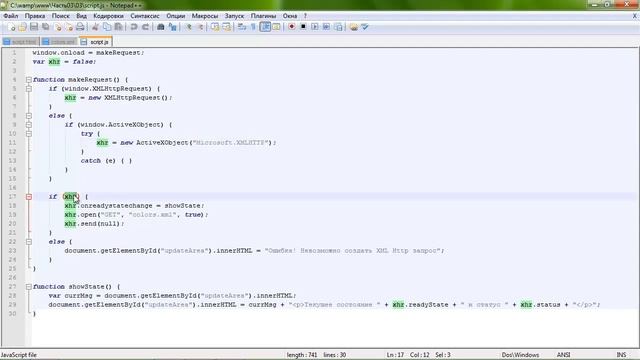Viewport: 640px width, 360px height.
Task: Paste from the clipboard using the Paste icon
Action: pos(118,27)
